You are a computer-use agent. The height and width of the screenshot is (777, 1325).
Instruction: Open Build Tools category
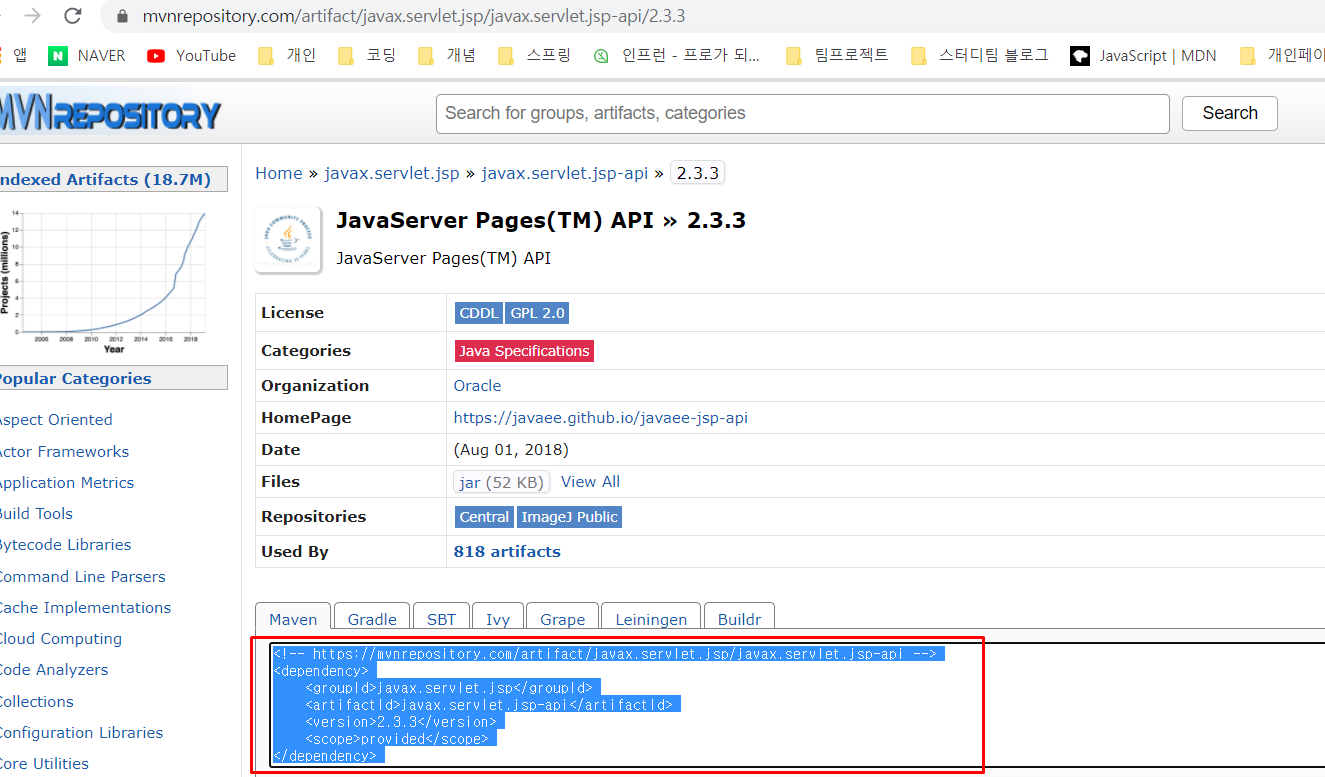[35, 514]
